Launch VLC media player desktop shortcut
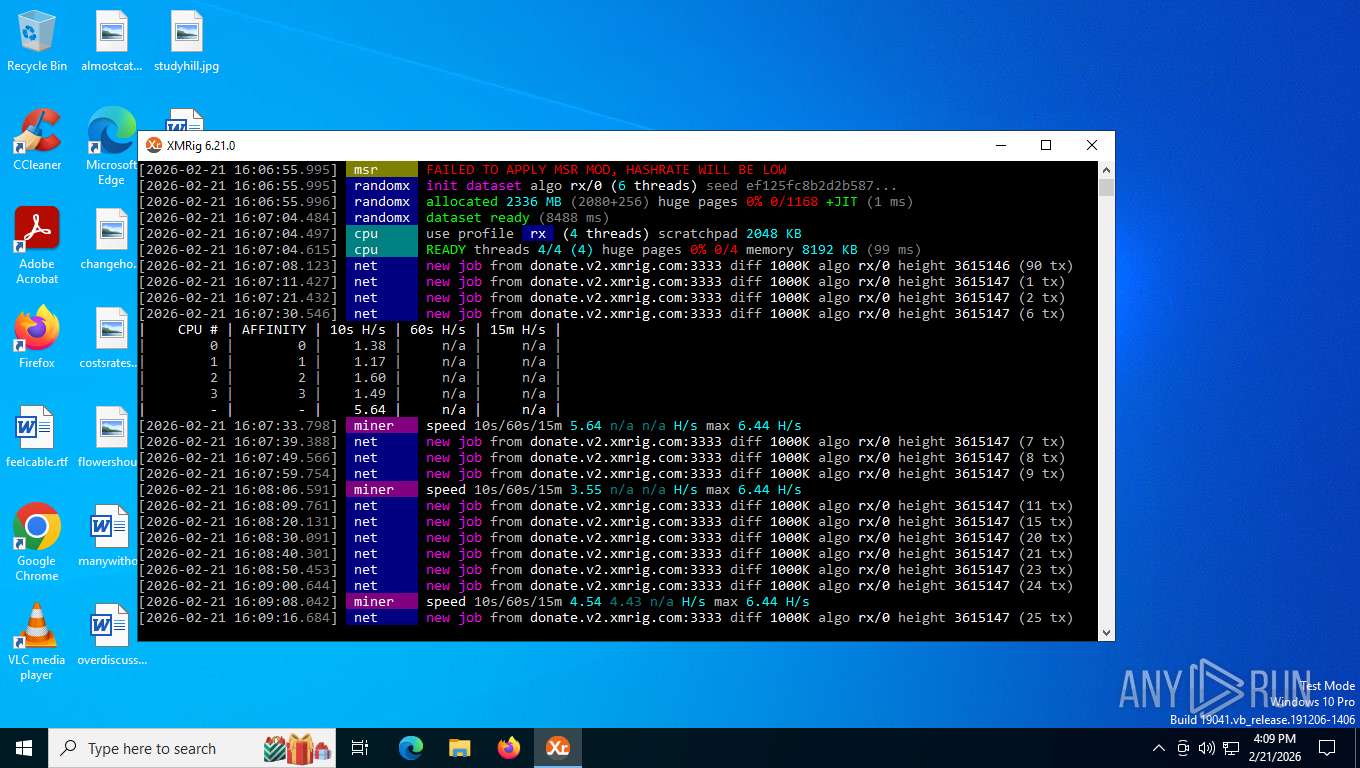This screenshot has height=768, width=1360. click(x=37, y=641)
